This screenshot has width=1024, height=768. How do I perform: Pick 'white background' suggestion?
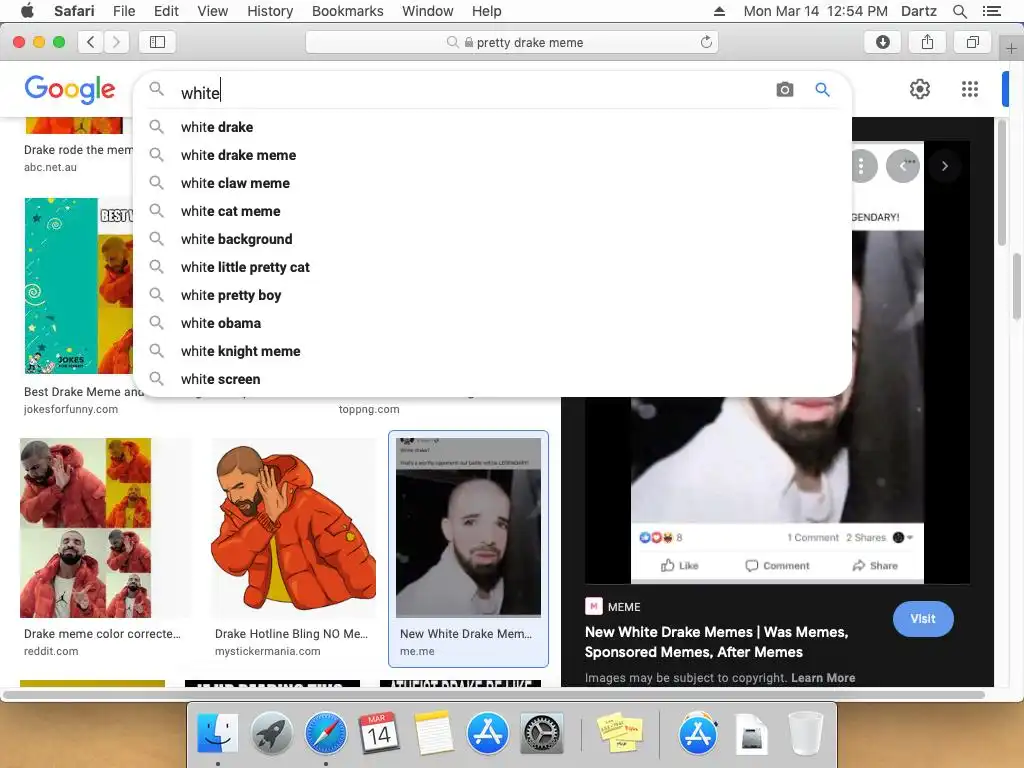493,240
